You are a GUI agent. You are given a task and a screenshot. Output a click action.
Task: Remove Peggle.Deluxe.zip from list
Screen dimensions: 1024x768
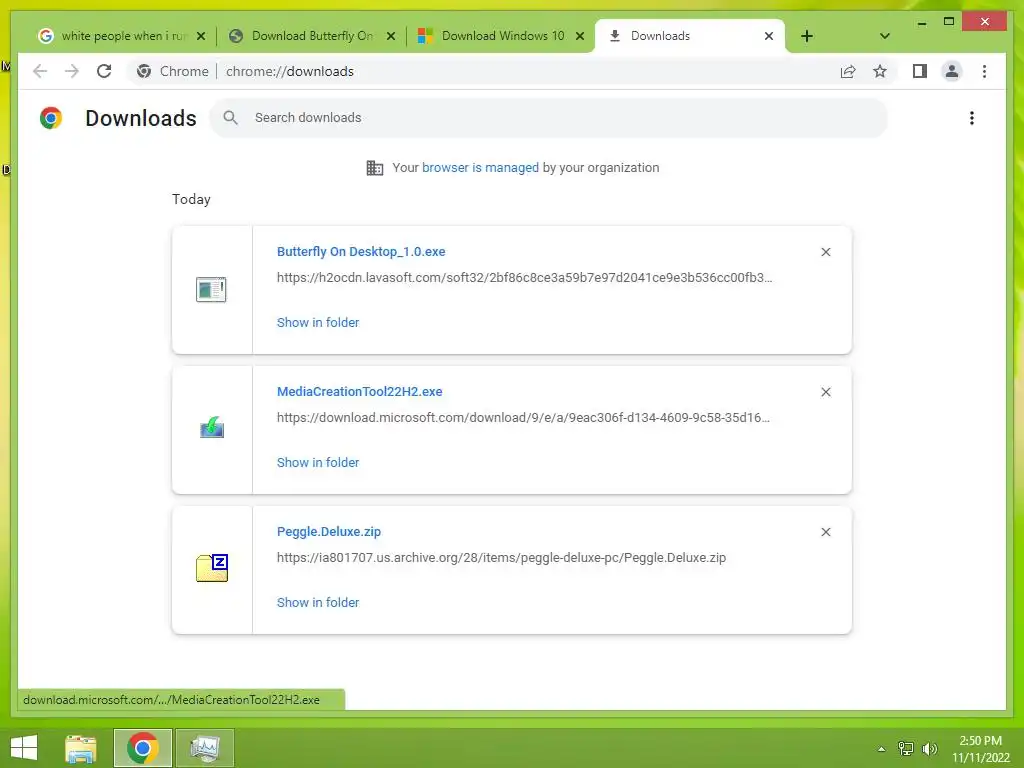pyautogui.click(x=825, y=532)
